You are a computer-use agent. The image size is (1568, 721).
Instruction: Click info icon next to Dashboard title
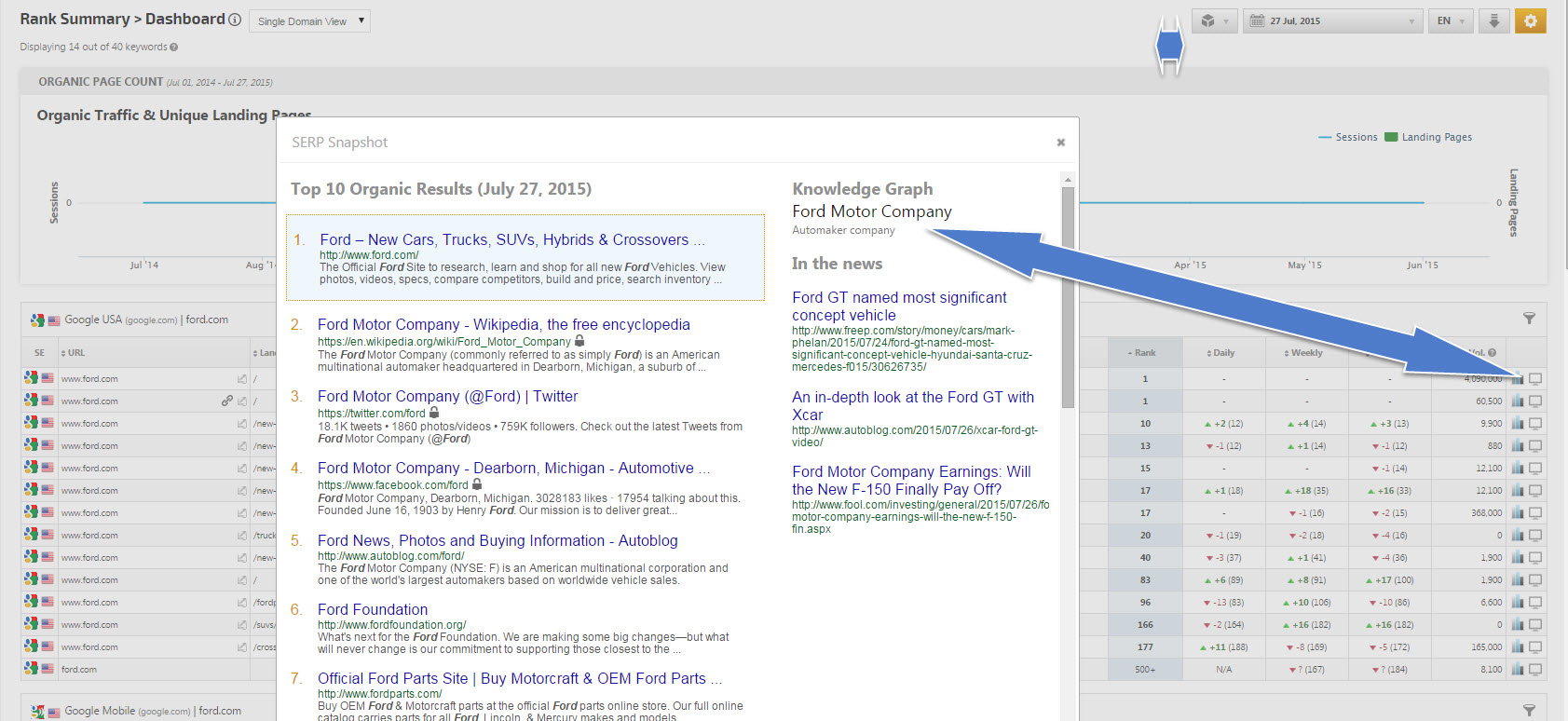(x=235, y=20)
